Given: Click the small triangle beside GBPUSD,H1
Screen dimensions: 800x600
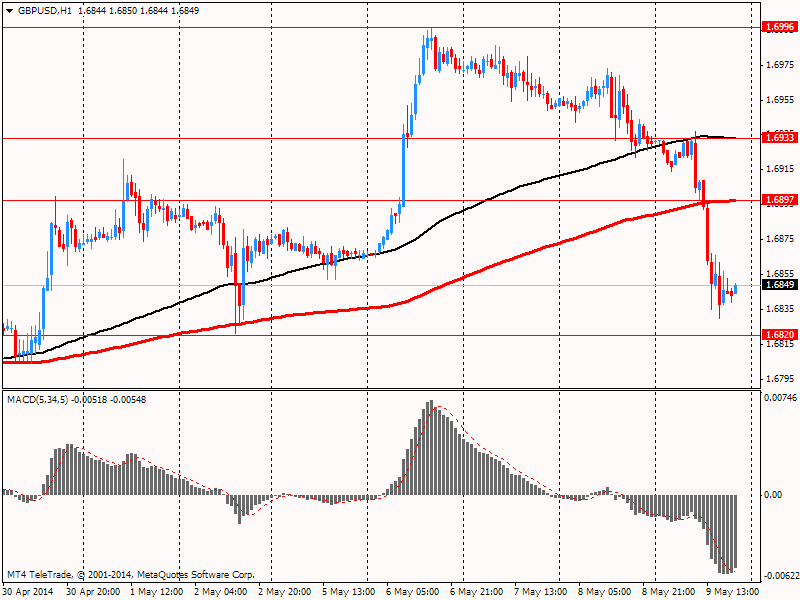Looking at the screenshot, I should (10, 10).
